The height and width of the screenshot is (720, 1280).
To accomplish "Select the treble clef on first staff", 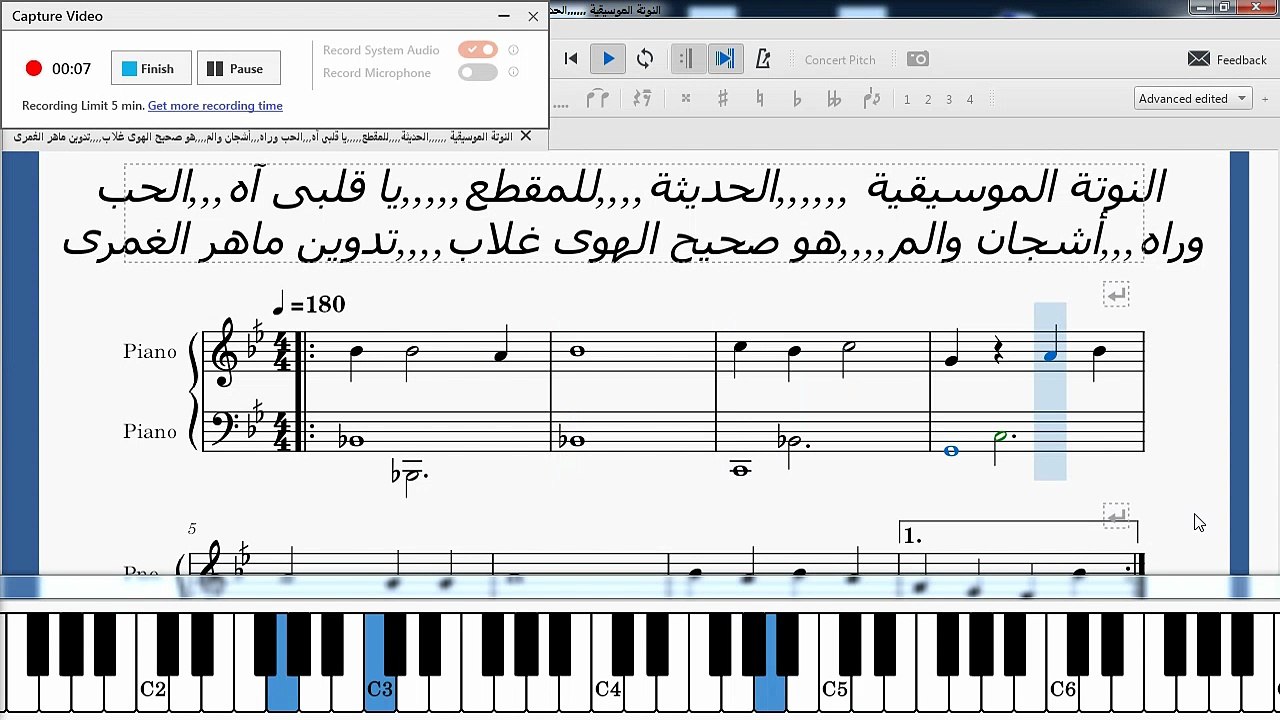I will tap(224, 352).
